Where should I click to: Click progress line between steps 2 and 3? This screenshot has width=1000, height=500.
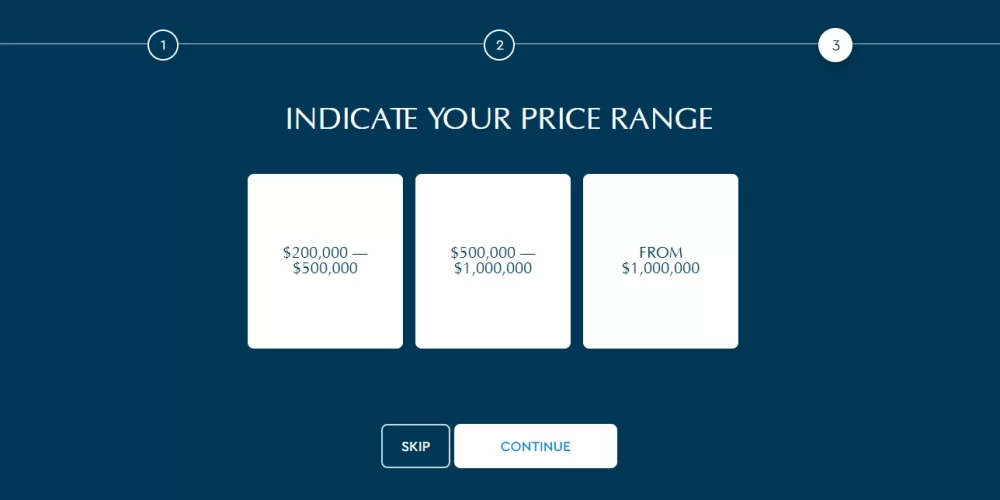pos(667,44)
